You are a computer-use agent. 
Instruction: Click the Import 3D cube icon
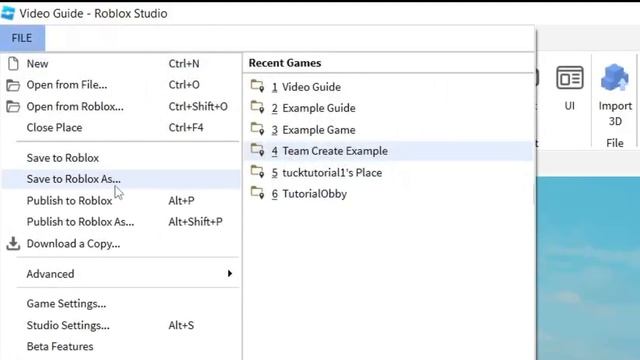click(x=615, y=77)
